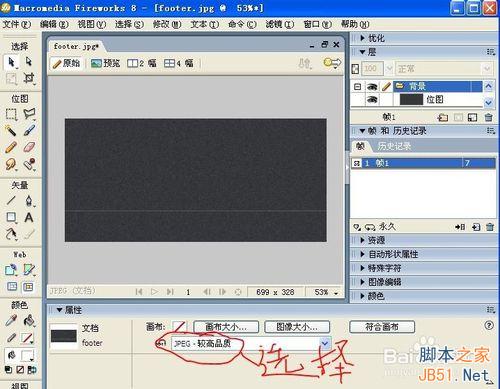Select the Marquee selection tool

coord(11,114)
